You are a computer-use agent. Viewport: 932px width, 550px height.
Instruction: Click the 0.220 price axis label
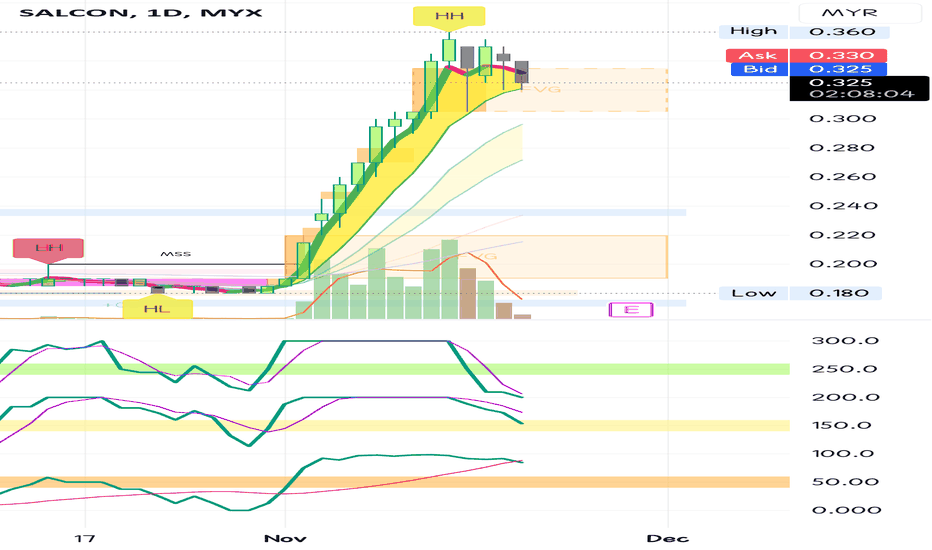coord(842,235)
